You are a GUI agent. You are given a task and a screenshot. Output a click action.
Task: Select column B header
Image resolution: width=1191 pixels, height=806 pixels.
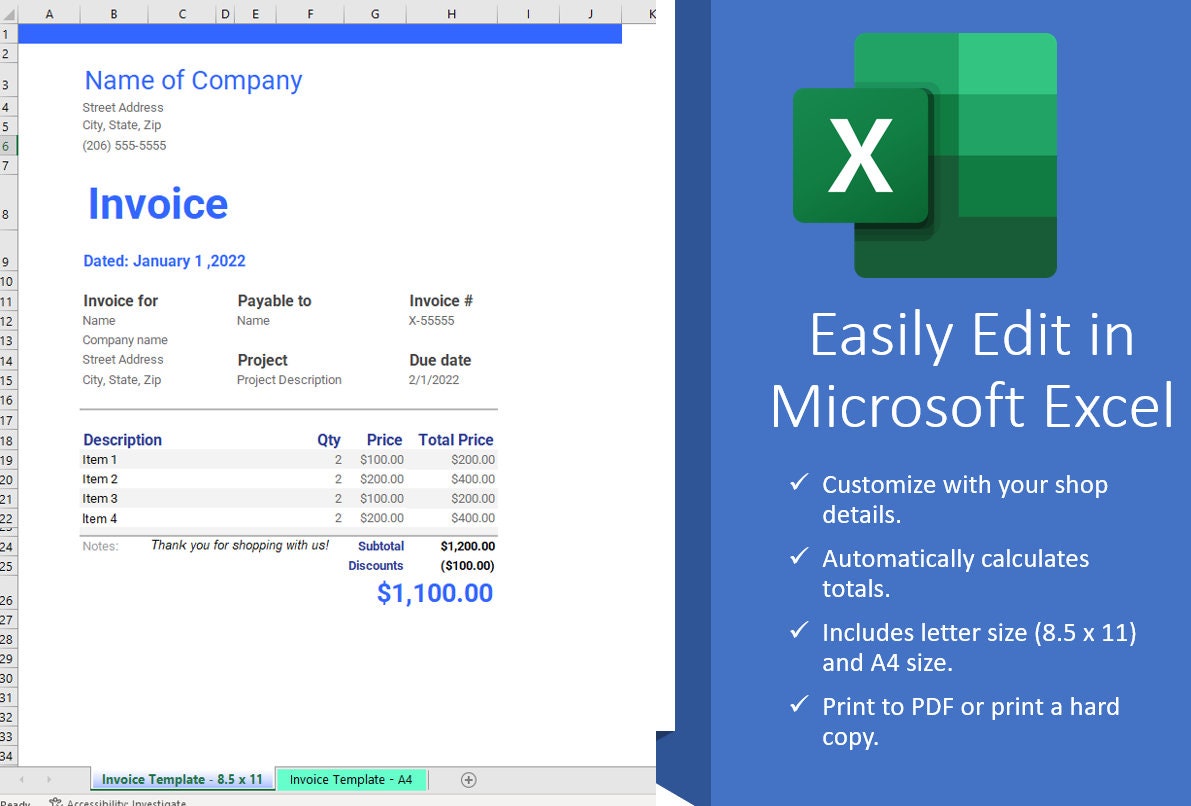(114, 14)
